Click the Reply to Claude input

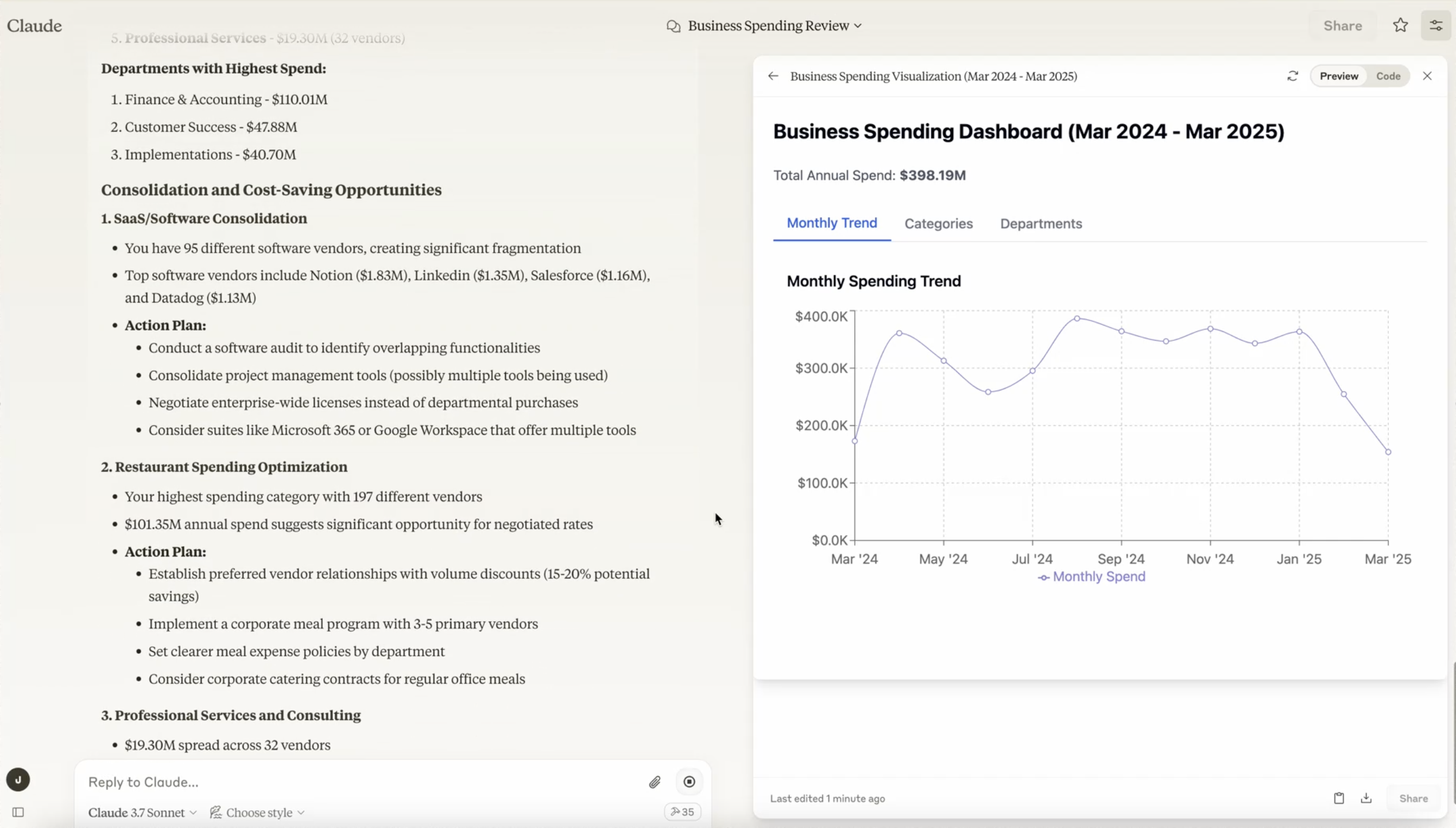point(362,781)
